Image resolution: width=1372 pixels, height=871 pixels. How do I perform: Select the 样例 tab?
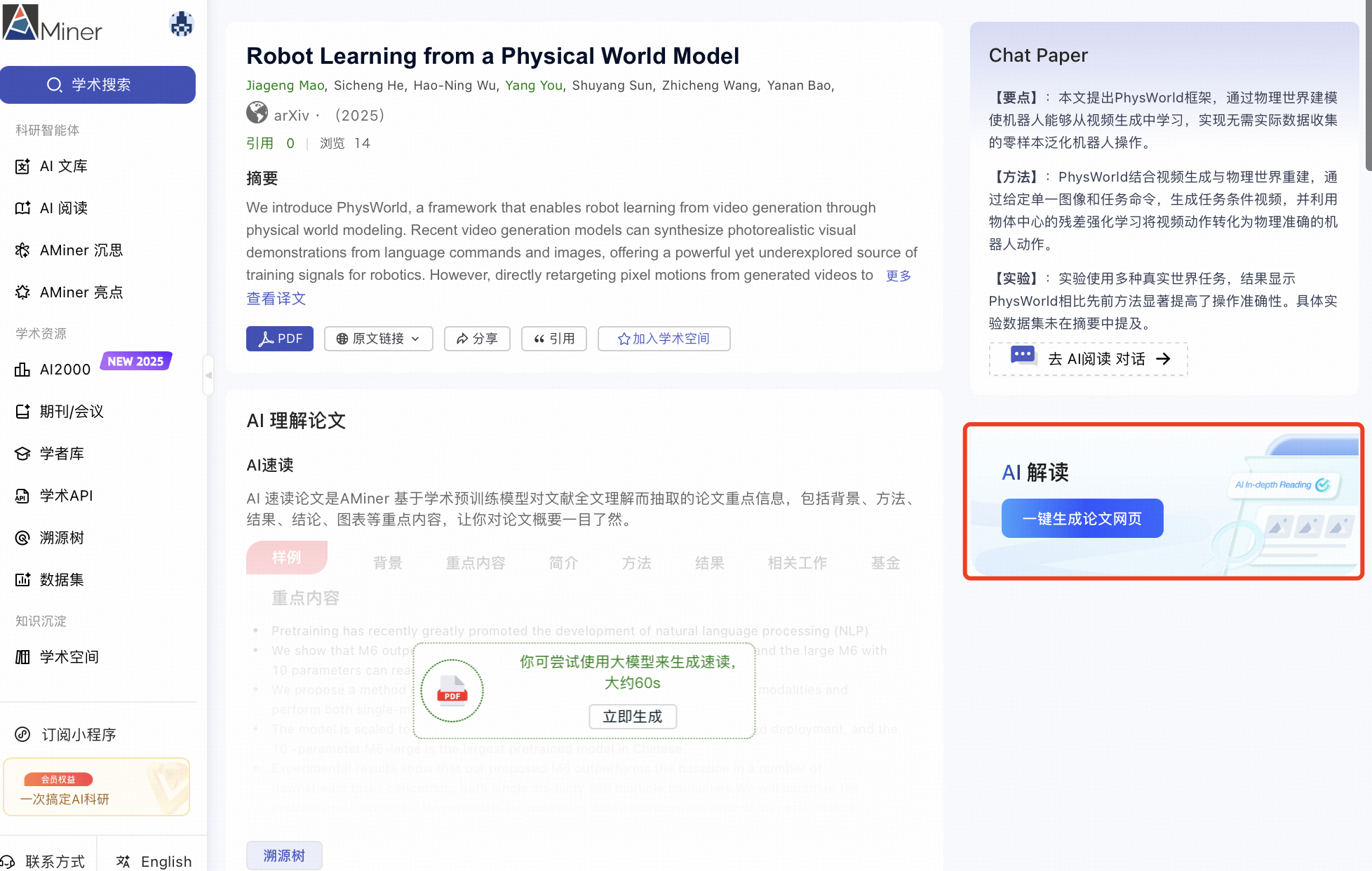tap(286, 558)
